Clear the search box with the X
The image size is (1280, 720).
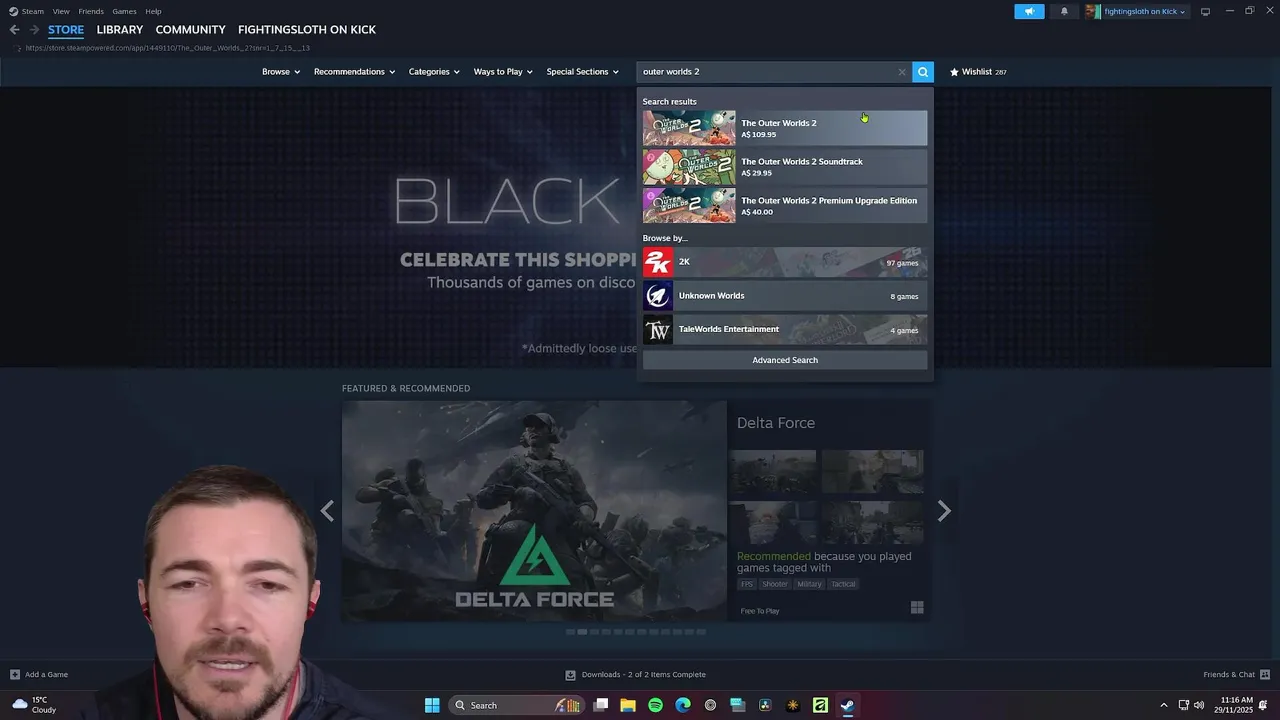click(902, 72)
